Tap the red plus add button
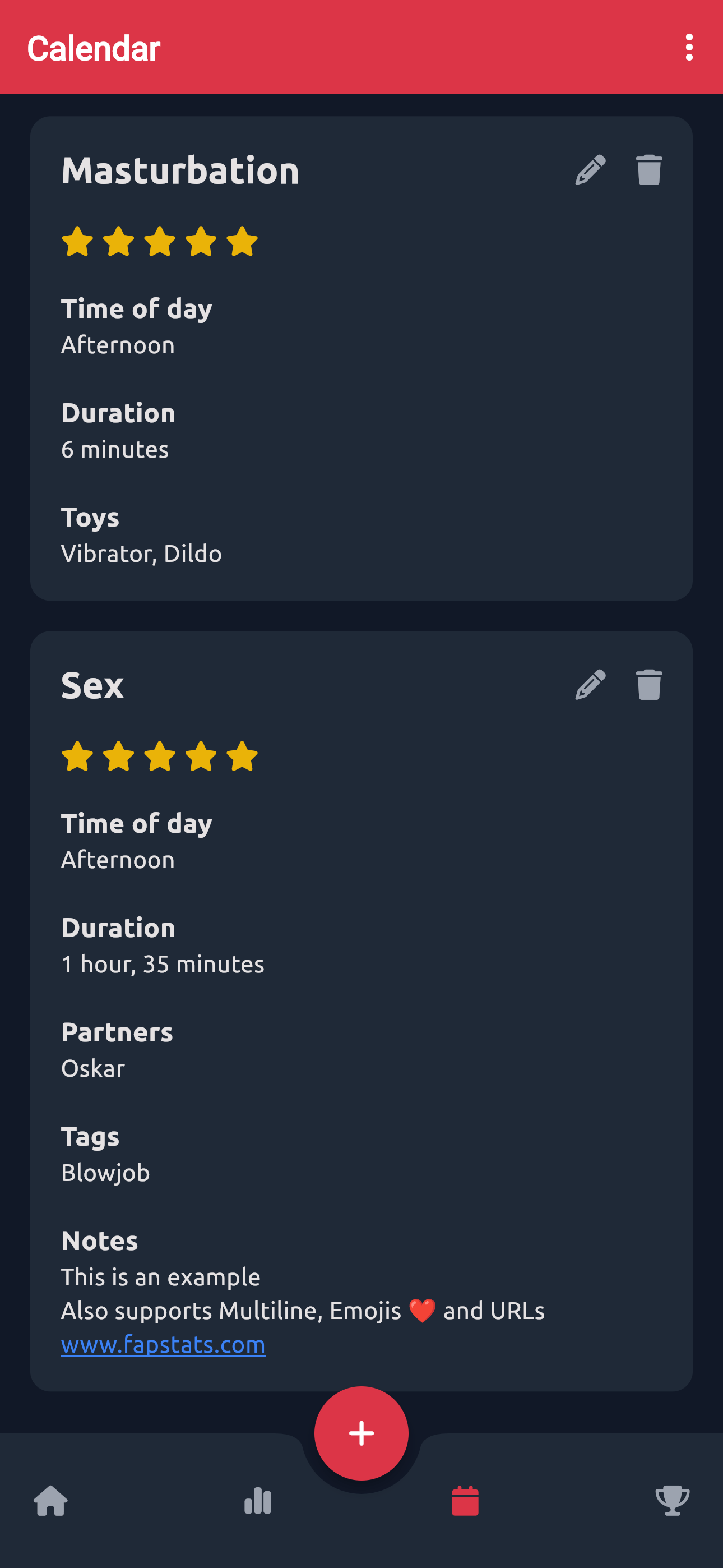This screenshot has height=1568, width=723. point(361,1433)
